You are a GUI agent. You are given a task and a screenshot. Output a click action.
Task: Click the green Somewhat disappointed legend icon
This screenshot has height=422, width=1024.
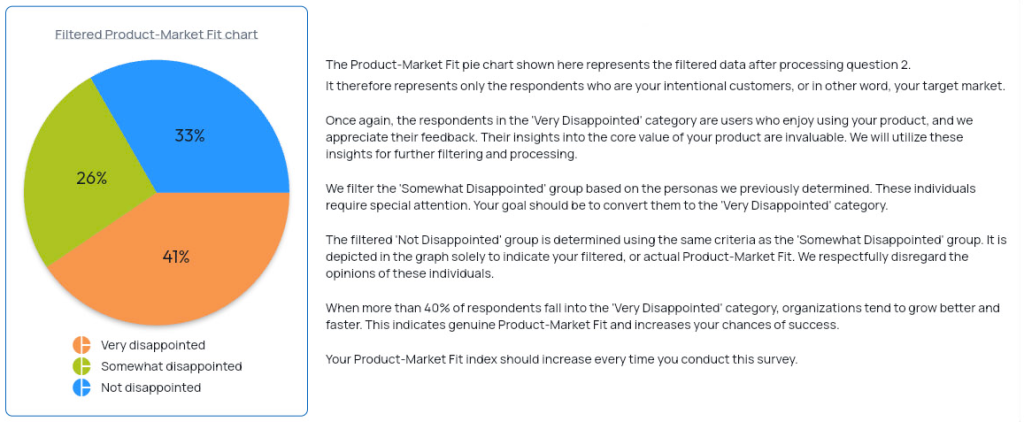[x=82, y=366]
